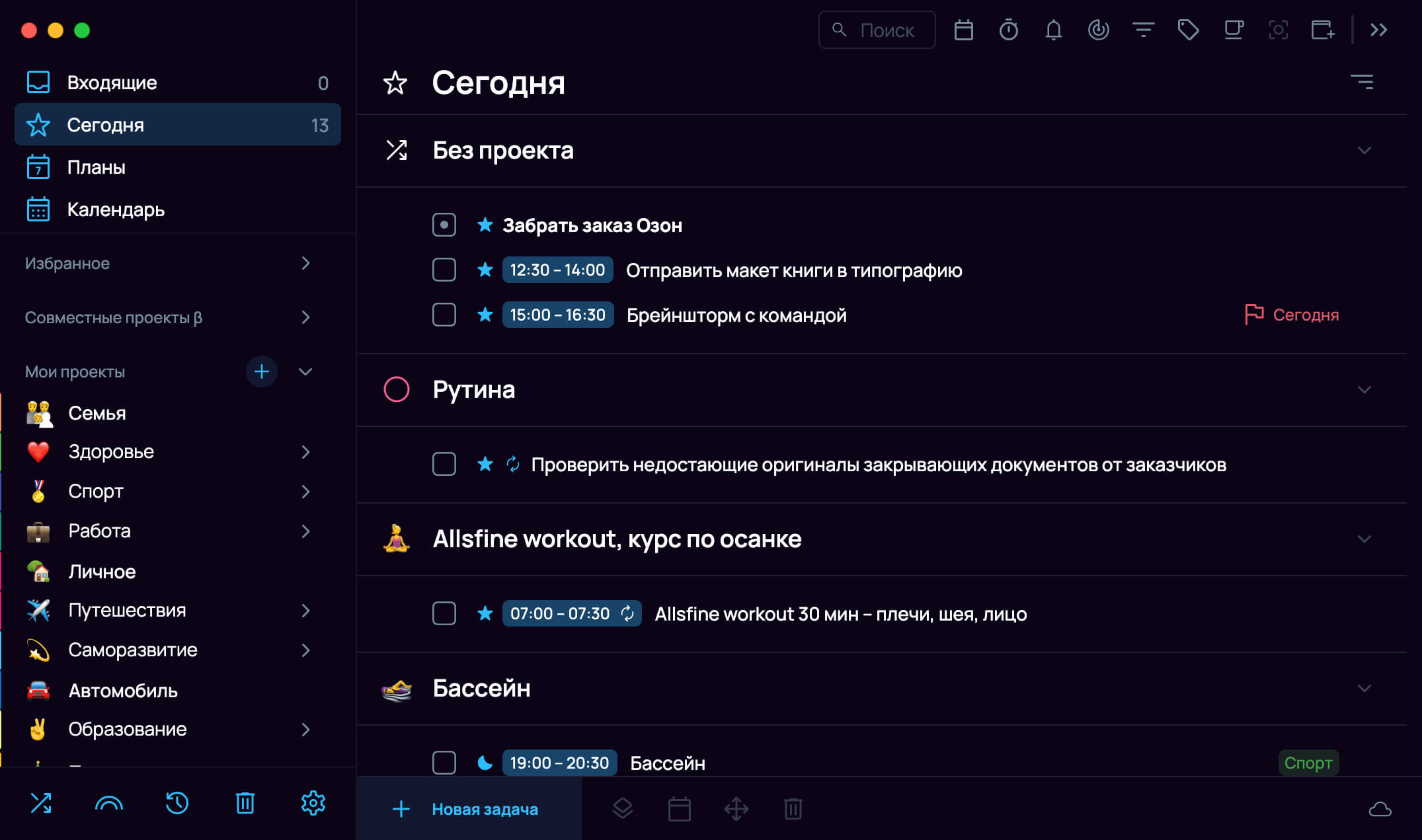Click the coffee cup break icon
The width and height of the screenshot is (1422, 840).
point(1233,30)
